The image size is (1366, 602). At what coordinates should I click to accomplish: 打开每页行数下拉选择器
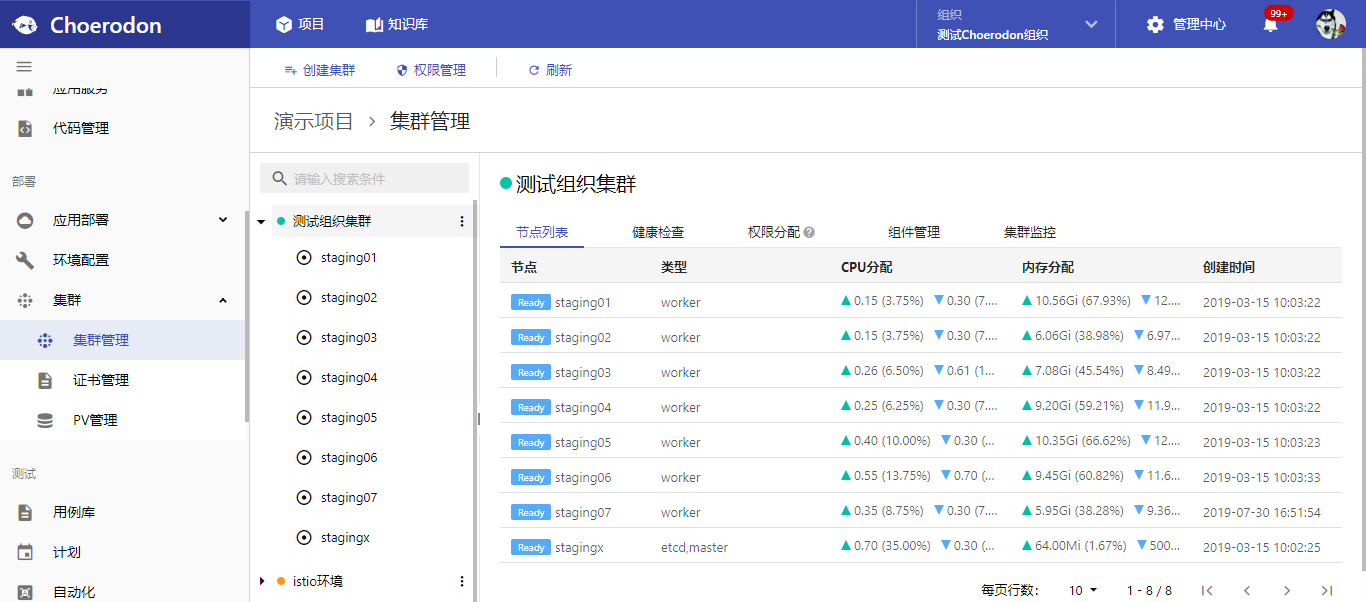pos(1082,591)
